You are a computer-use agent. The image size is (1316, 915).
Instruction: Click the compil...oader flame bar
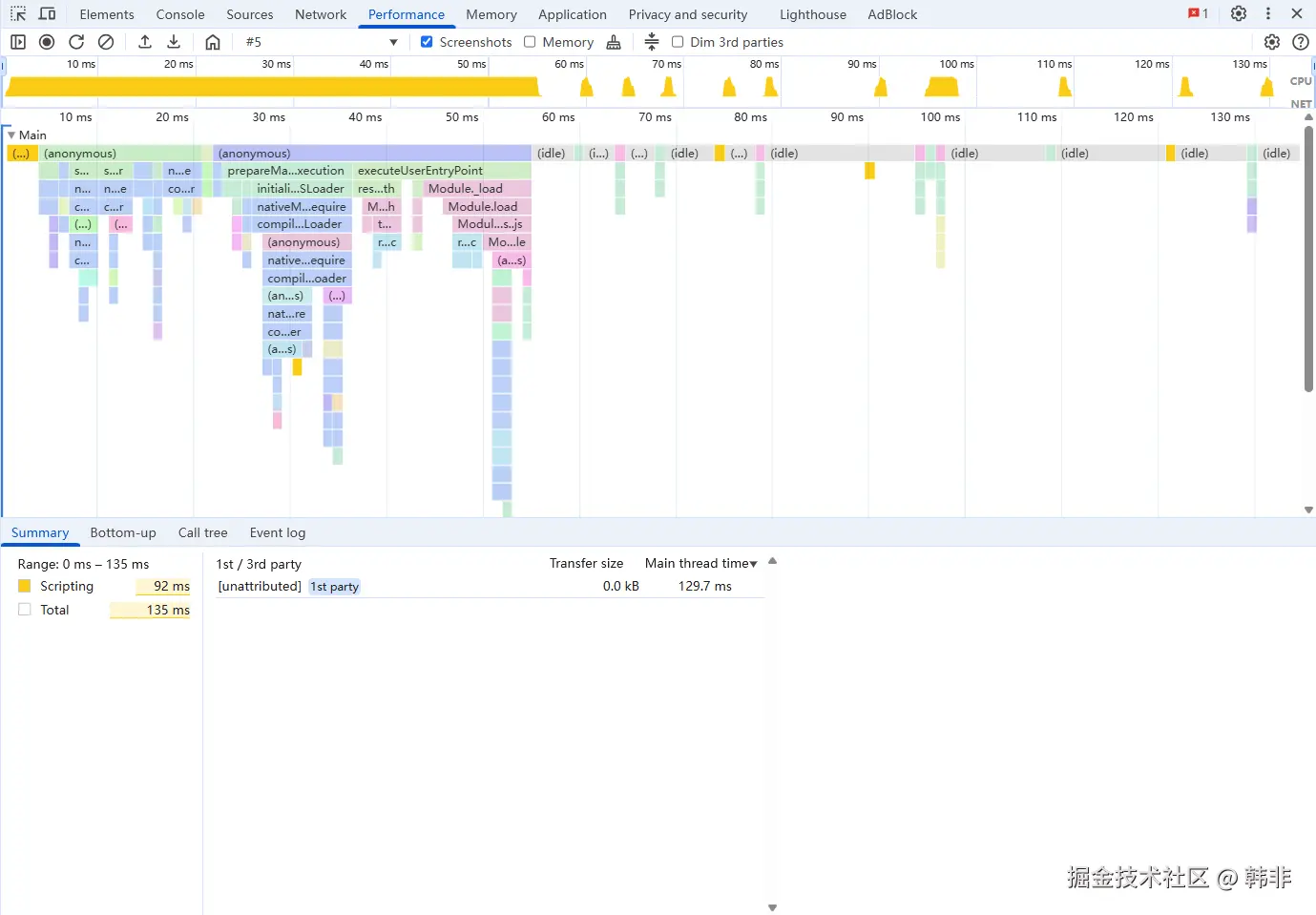pyautogui.click(x=307, y=279)
